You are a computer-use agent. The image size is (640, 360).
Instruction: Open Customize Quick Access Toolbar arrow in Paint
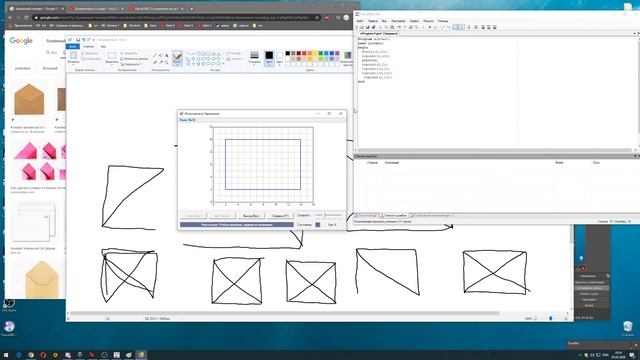93,40
